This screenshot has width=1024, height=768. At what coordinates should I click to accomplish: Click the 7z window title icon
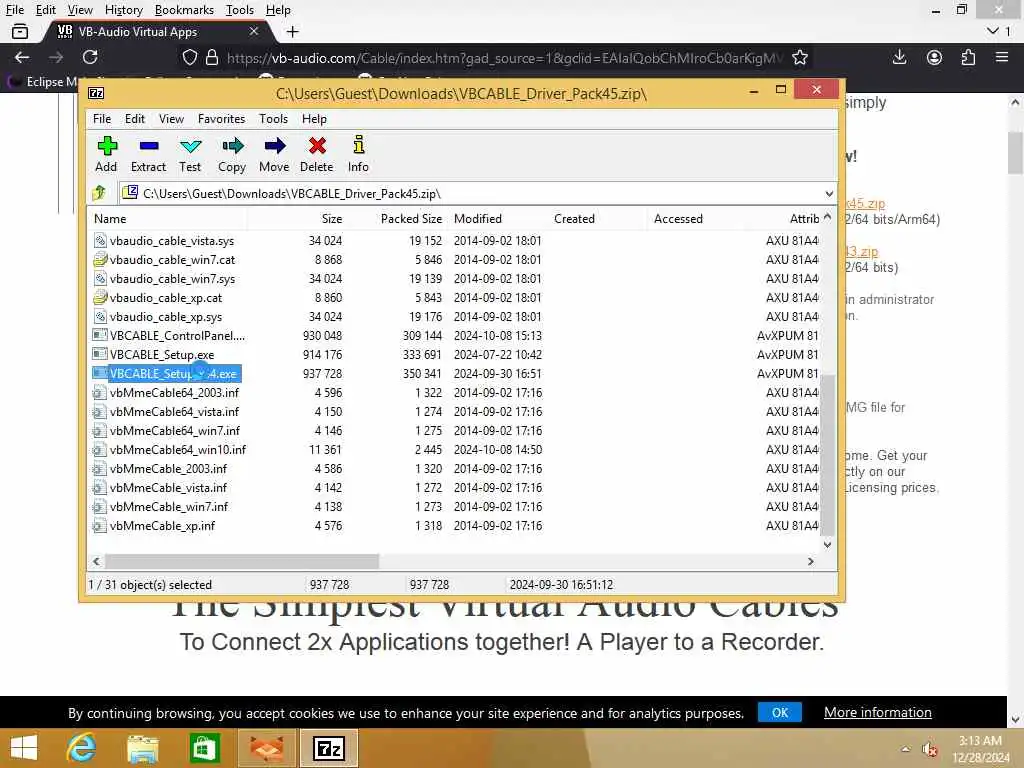[x=96, y=93]
